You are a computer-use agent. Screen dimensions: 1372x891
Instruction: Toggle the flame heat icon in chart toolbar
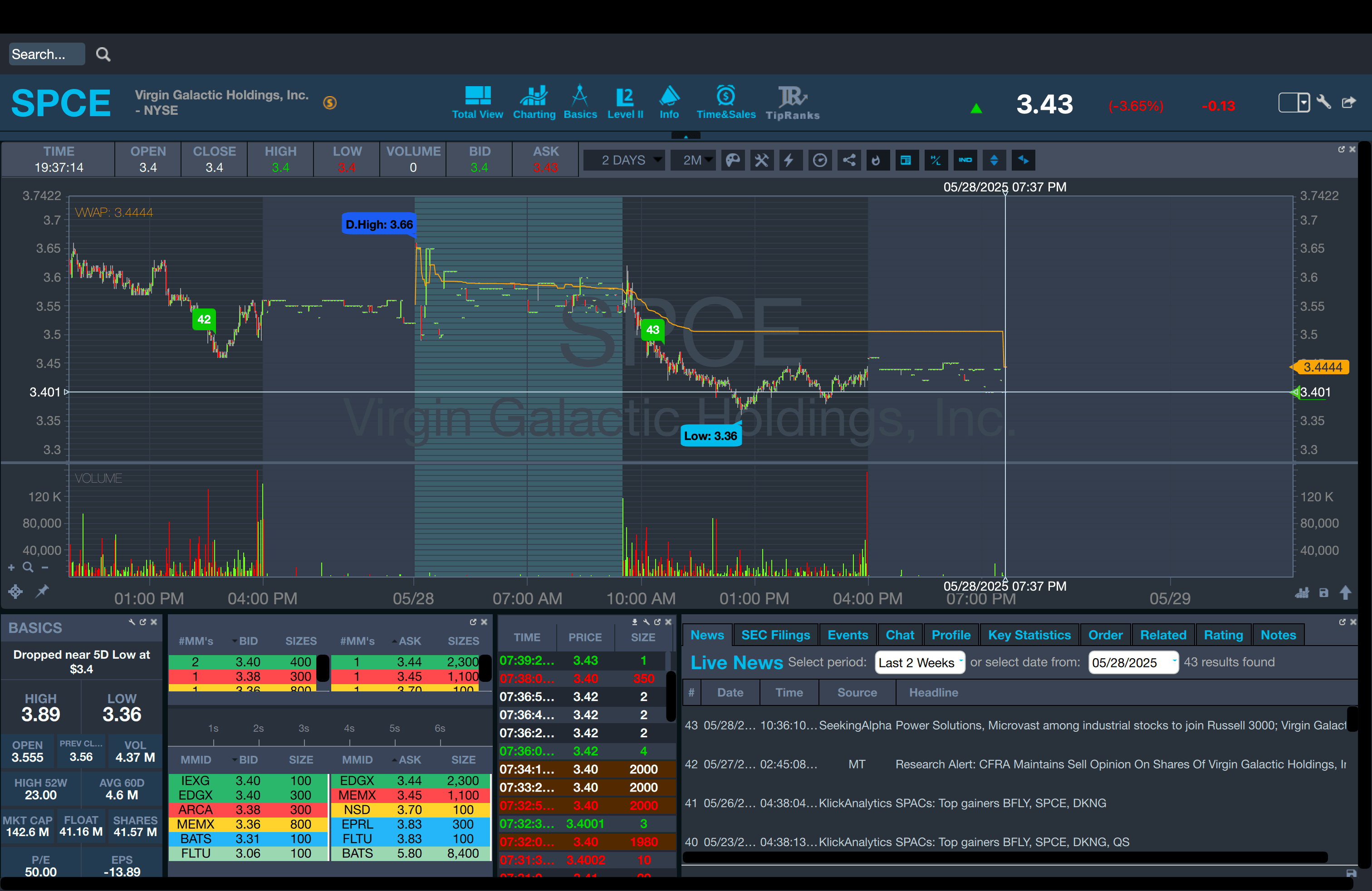[x=876, y=160]
